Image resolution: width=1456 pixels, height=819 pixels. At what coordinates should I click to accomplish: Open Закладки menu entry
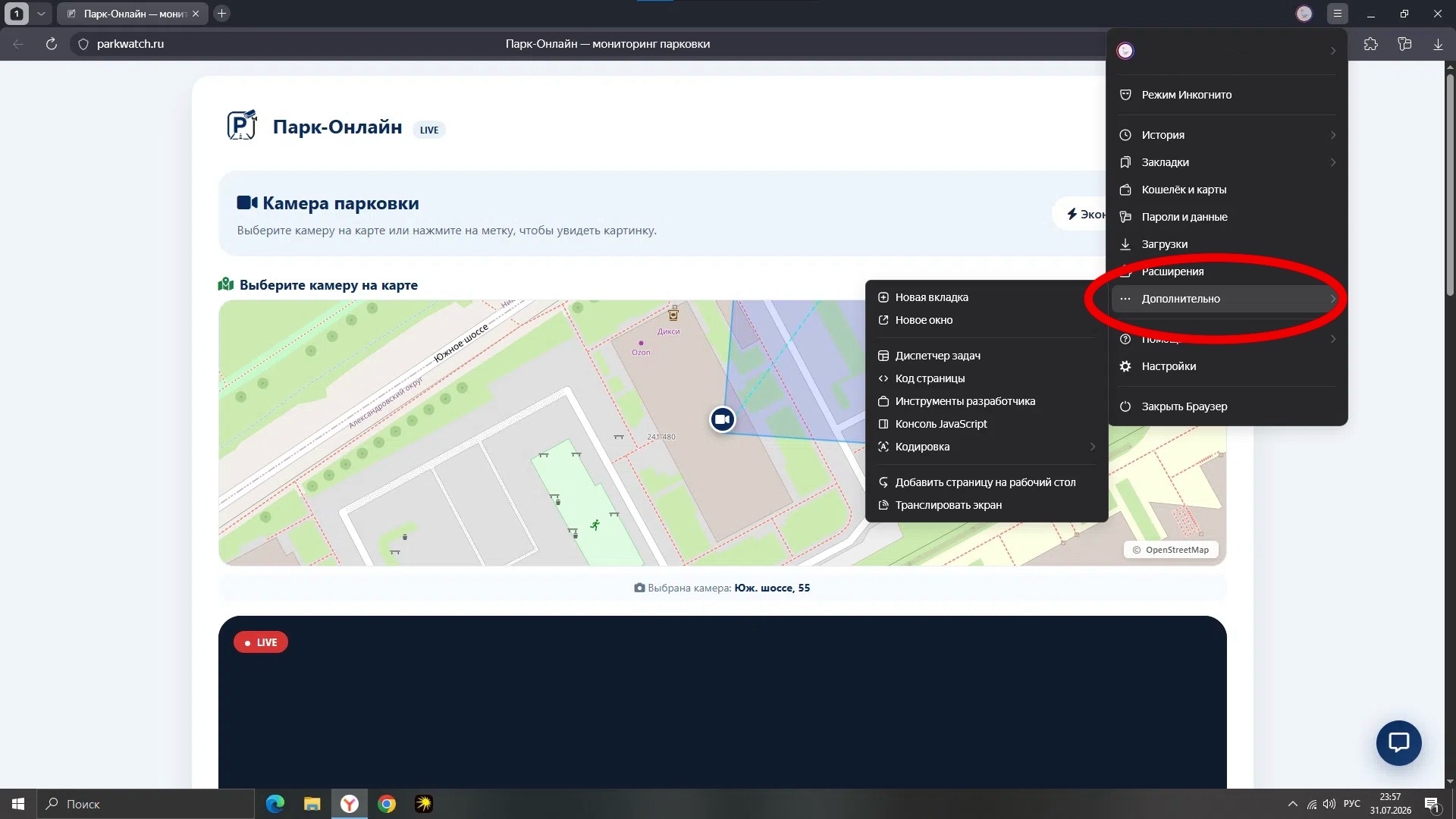[1226, 162]
